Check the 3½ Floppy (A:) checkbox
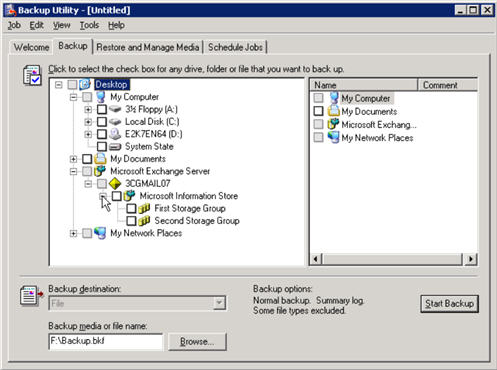The height and width of the screenshot is (370, 497). coord(102,109)
